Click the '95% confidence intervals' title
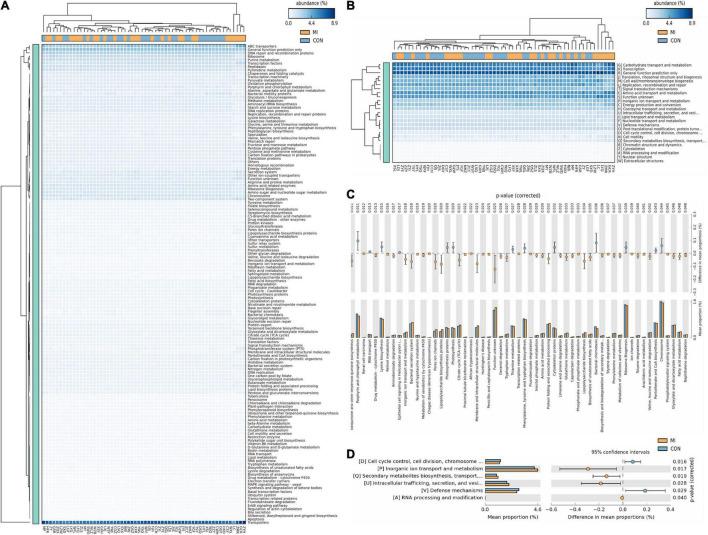The width and height of the screenshot is (708, 535). 621,451
